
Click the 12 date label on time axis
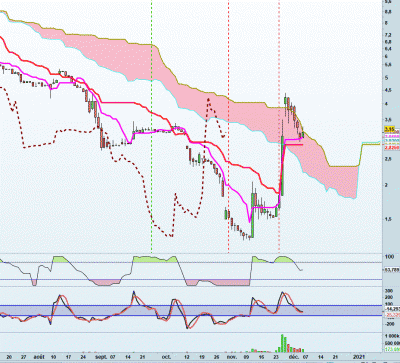[x=187, y=357]
